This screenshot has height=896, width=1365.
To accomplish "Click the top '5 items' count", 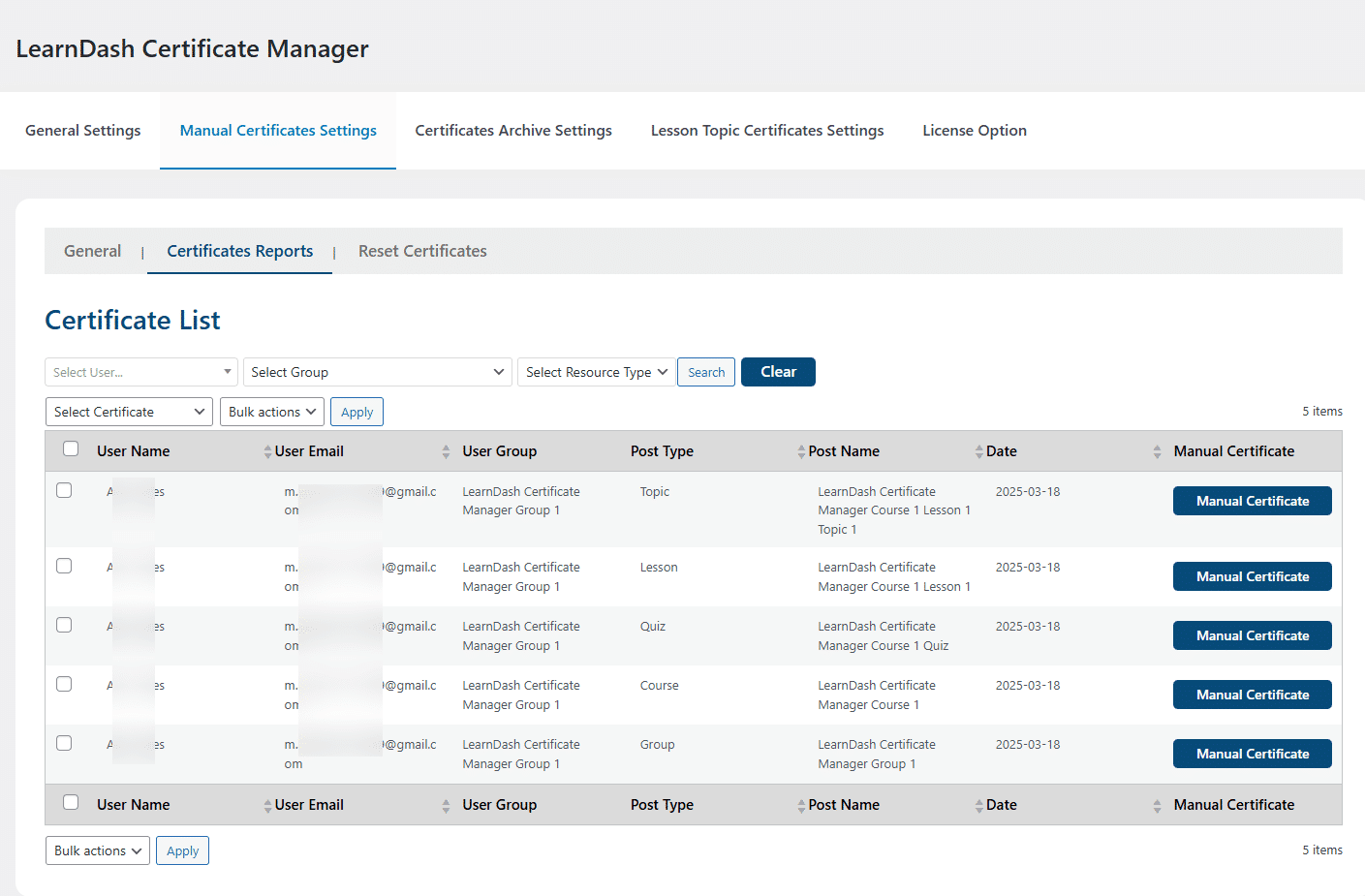I will point(1322,412).
